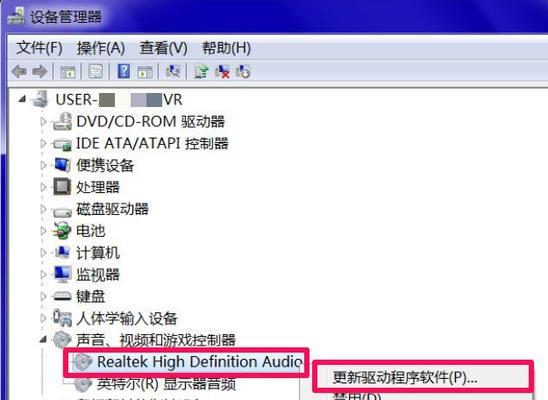Screen dimensions: 548x400
Task: Click the Uninstall device red-X icon
Action: 222,72
